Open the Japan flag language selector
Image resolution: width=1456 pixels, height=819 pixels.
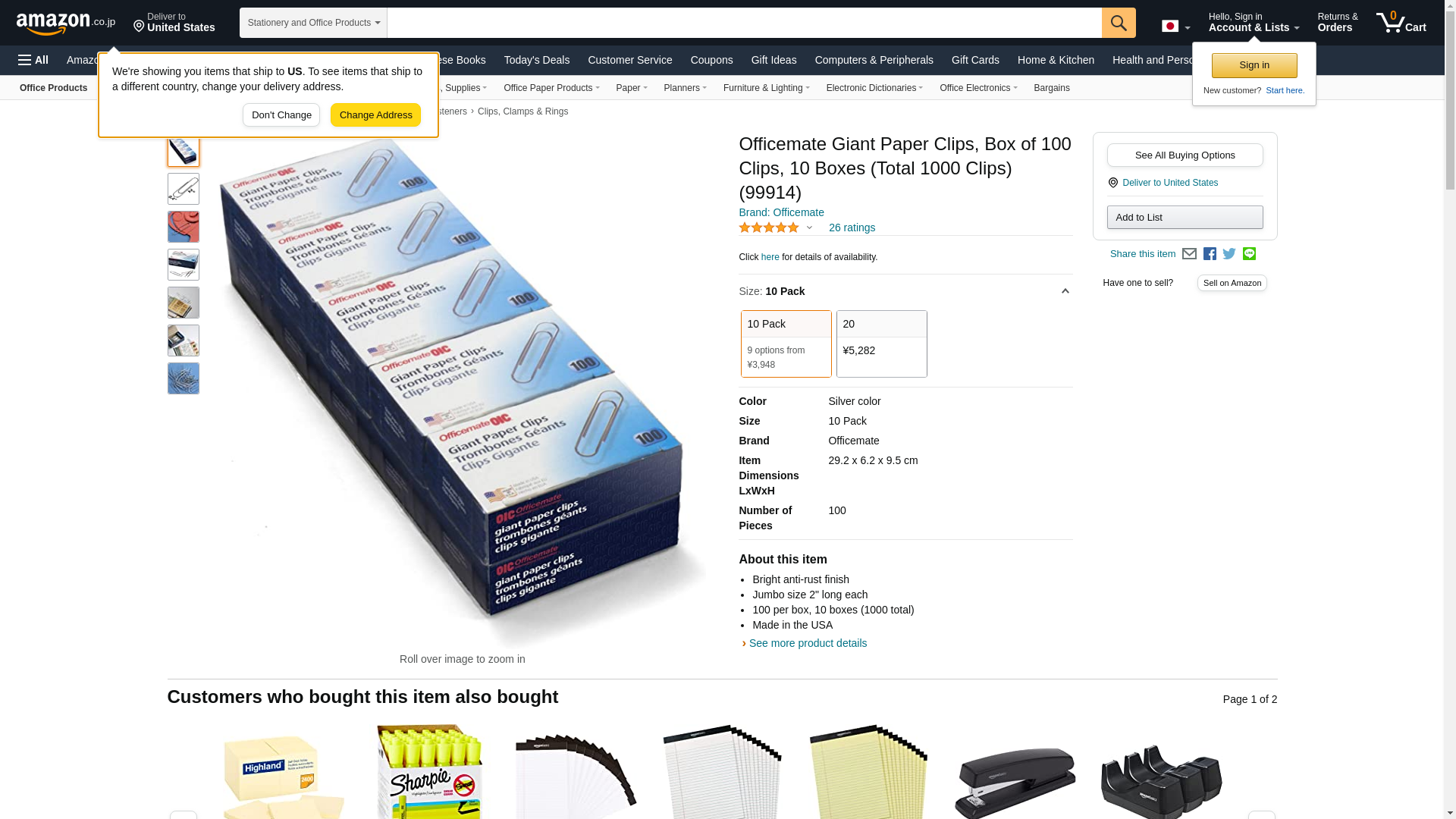click(1175, 27)
